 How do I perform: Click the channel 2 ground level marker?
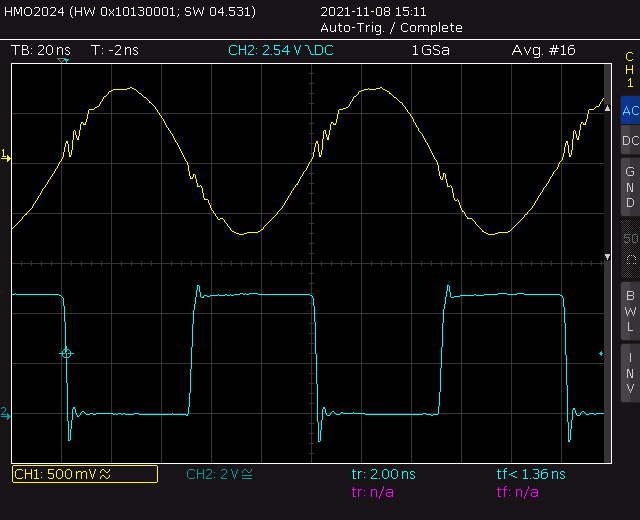6,413
